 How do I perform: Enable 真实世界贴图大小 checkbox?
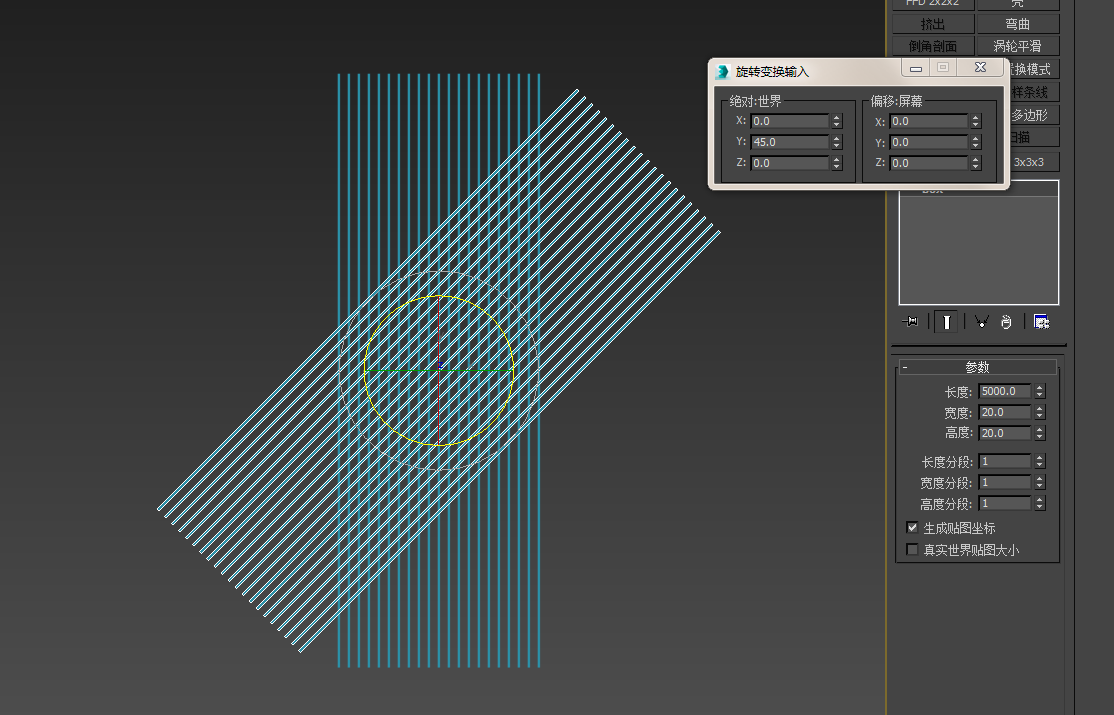pos(912,549)
